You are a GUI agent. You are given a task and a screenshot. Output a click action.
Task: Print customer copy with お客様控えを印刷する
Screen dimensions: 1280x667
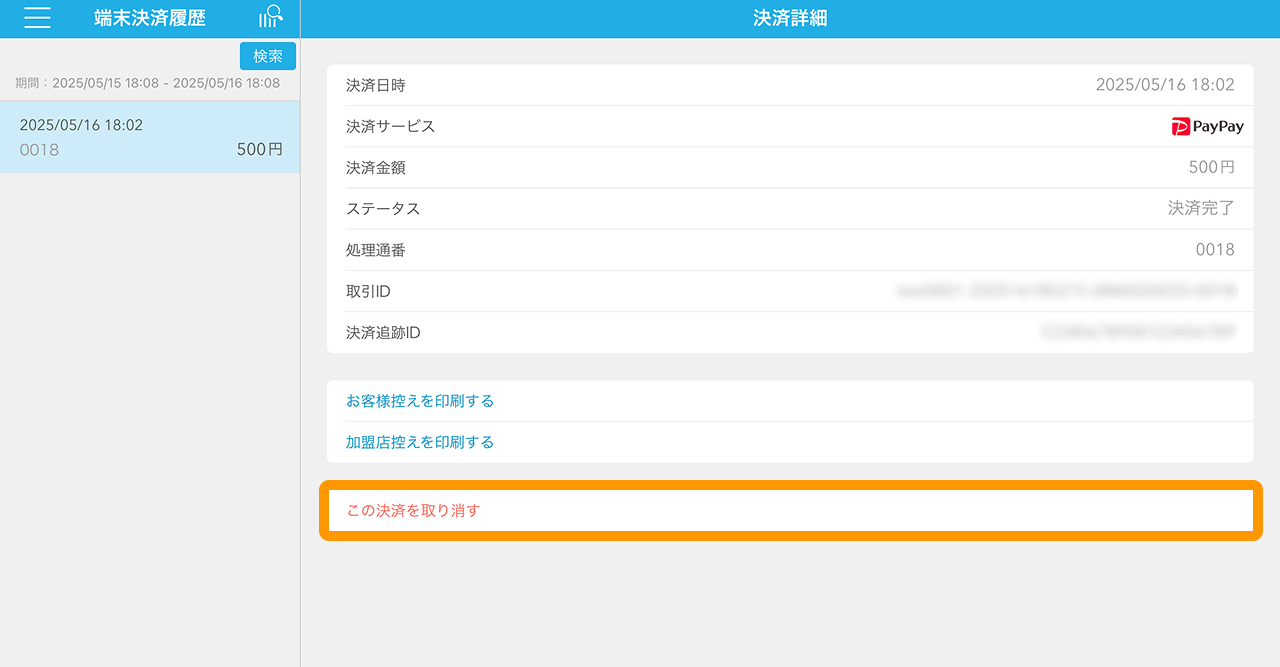(420, 401)
